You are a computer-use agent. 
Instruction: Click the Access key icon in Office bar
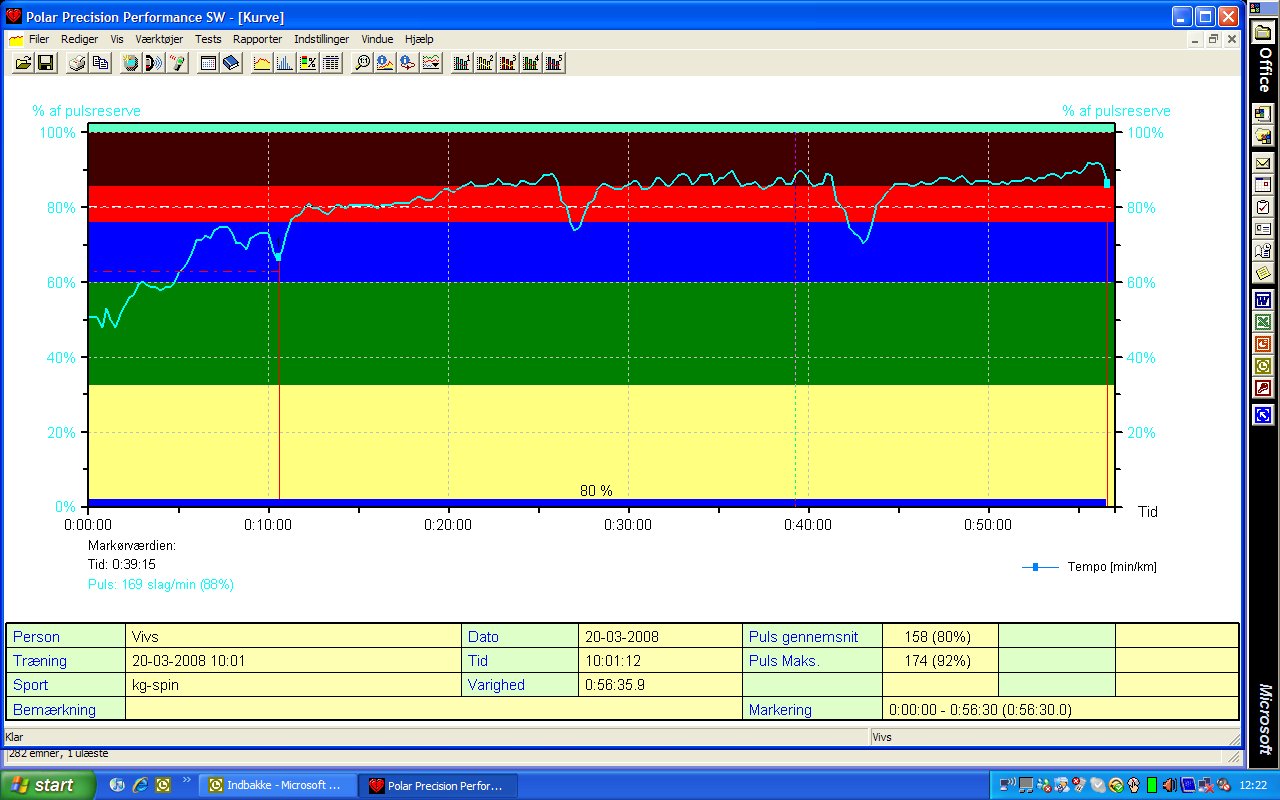(1263, 388)
